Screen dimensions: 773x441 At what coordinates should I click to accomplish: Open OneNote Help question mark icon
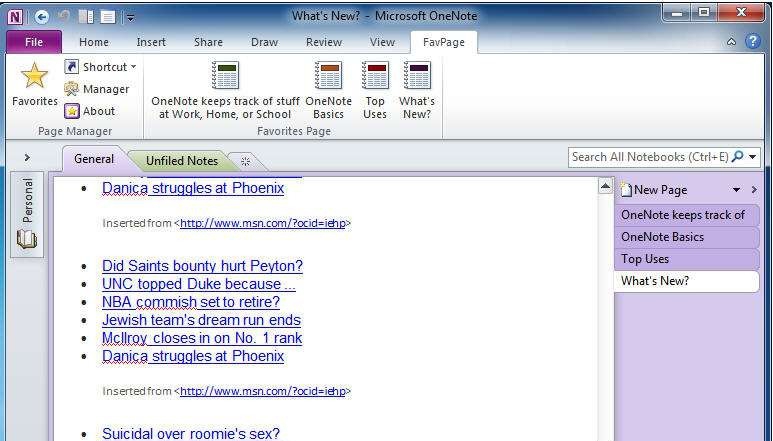point(753,41)
